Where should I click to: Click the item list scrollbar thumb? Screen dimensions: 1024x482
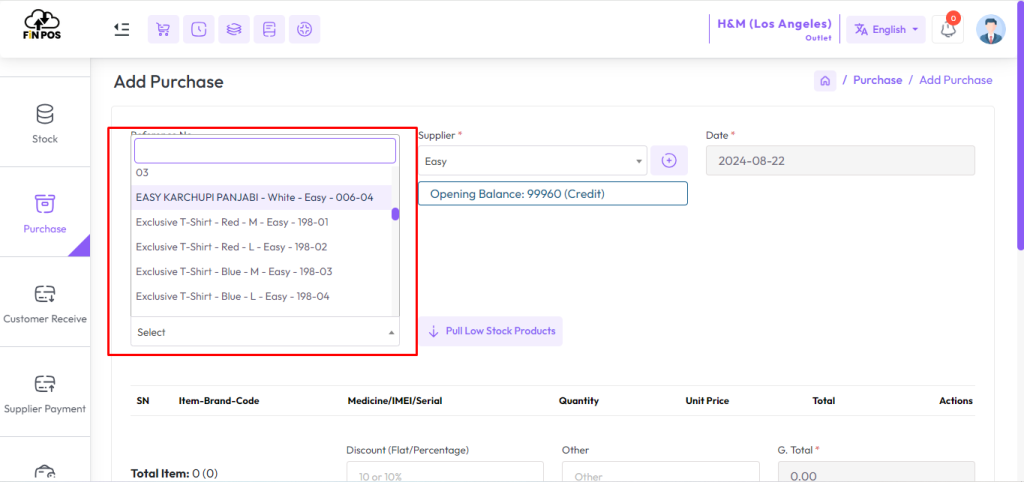395,214
